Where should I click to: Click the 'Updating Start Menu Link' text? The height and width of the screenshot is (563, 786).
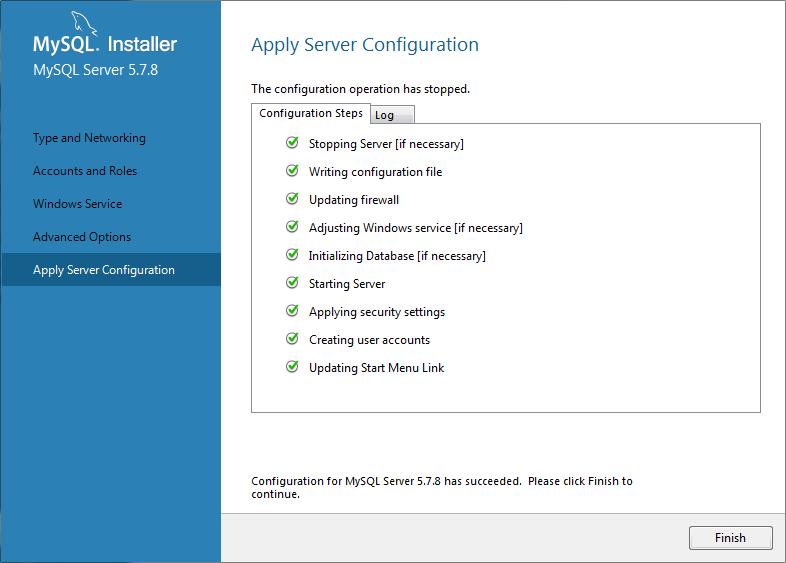(376, 368)
